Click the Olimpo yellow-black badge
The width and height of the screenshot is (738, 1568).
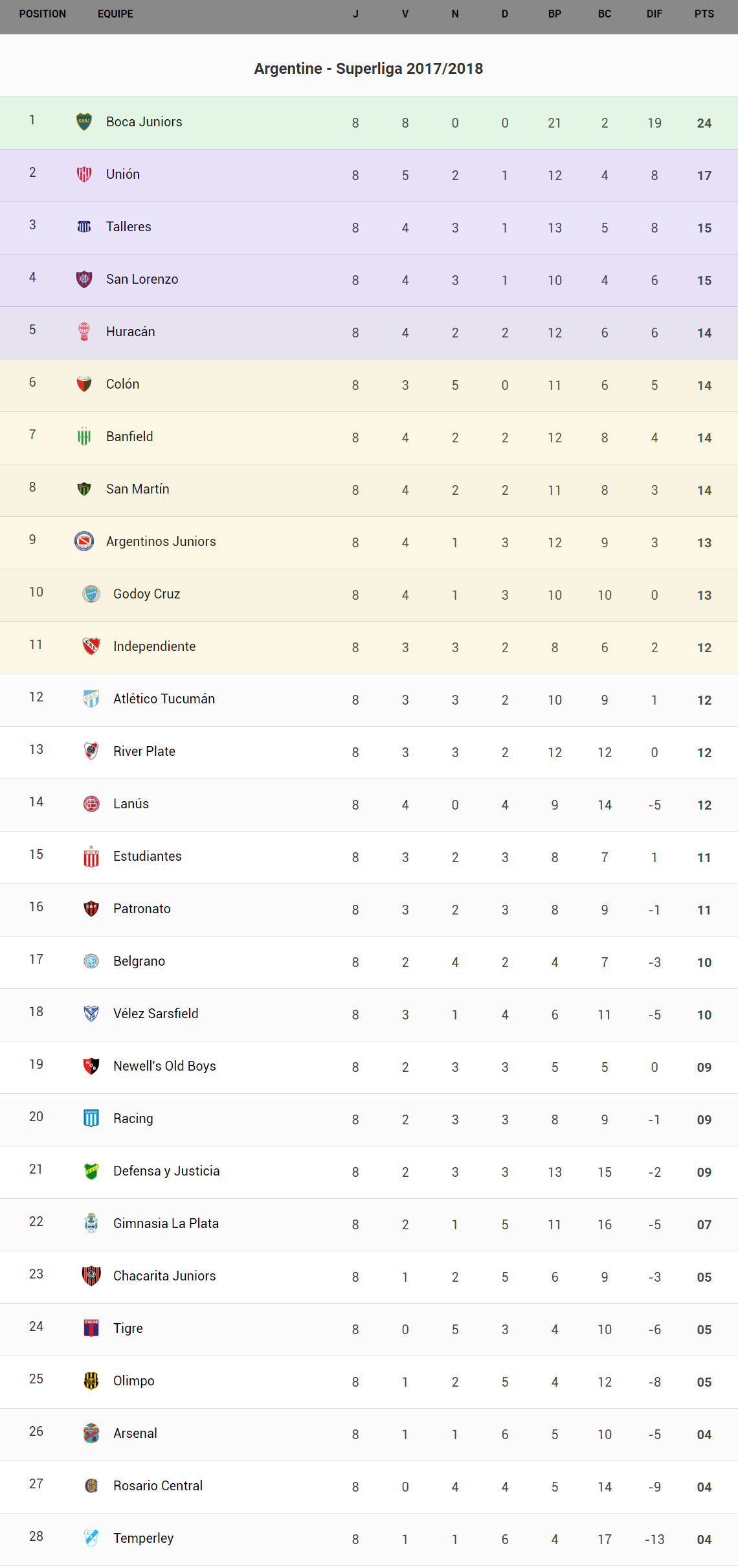click(91, 1380)
